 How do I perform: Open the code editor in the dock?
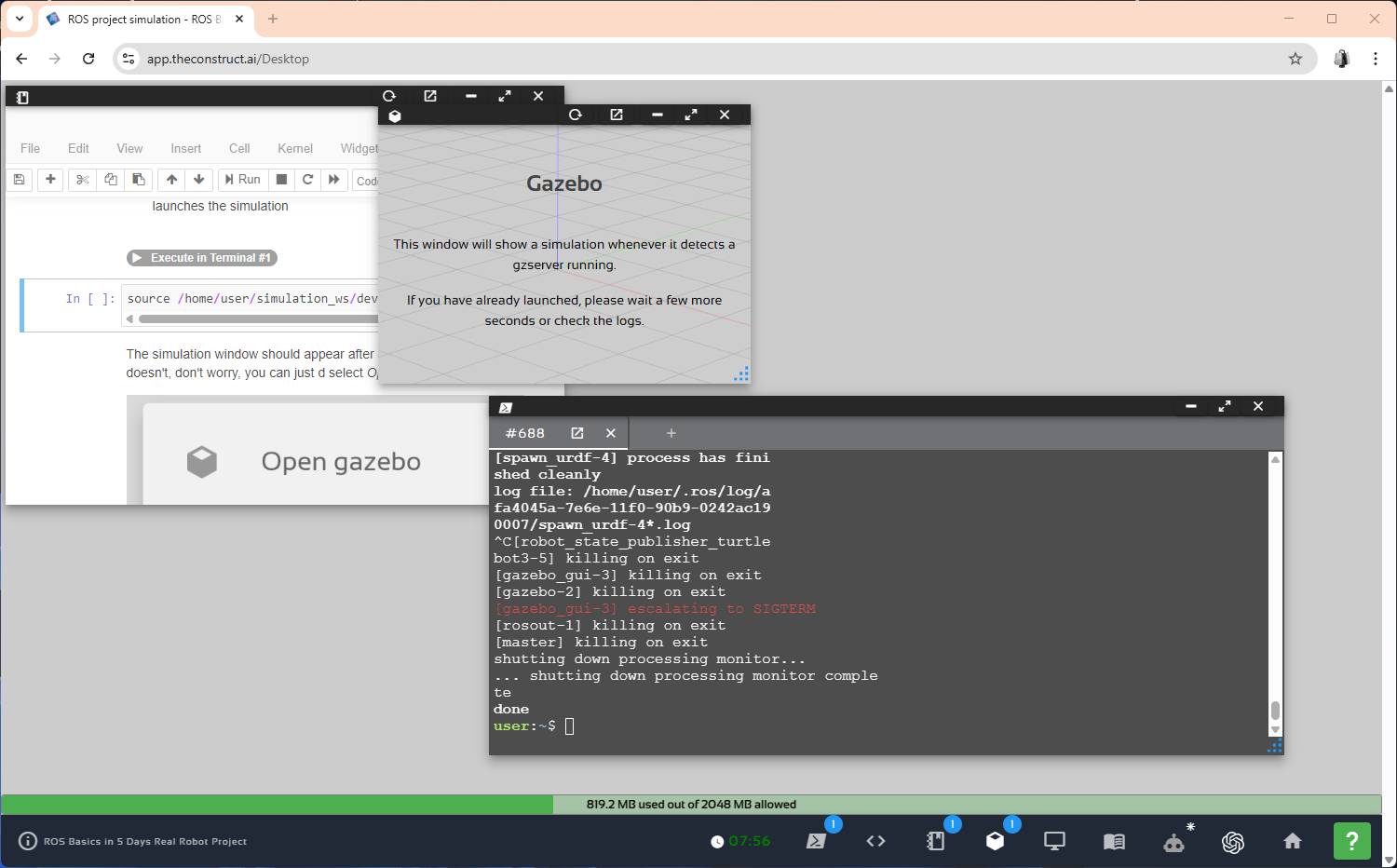875,841
